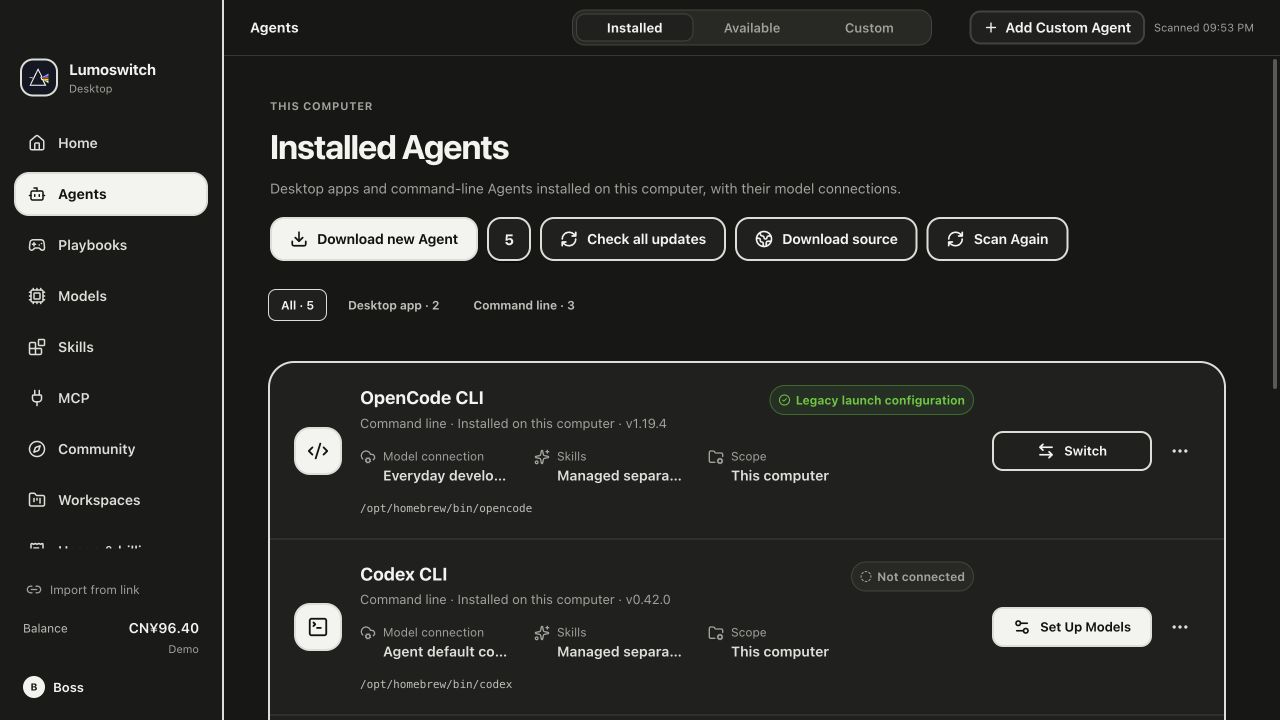The image size is (1280, 720).
Task: Click Import from link
Action: pos(83,590)
